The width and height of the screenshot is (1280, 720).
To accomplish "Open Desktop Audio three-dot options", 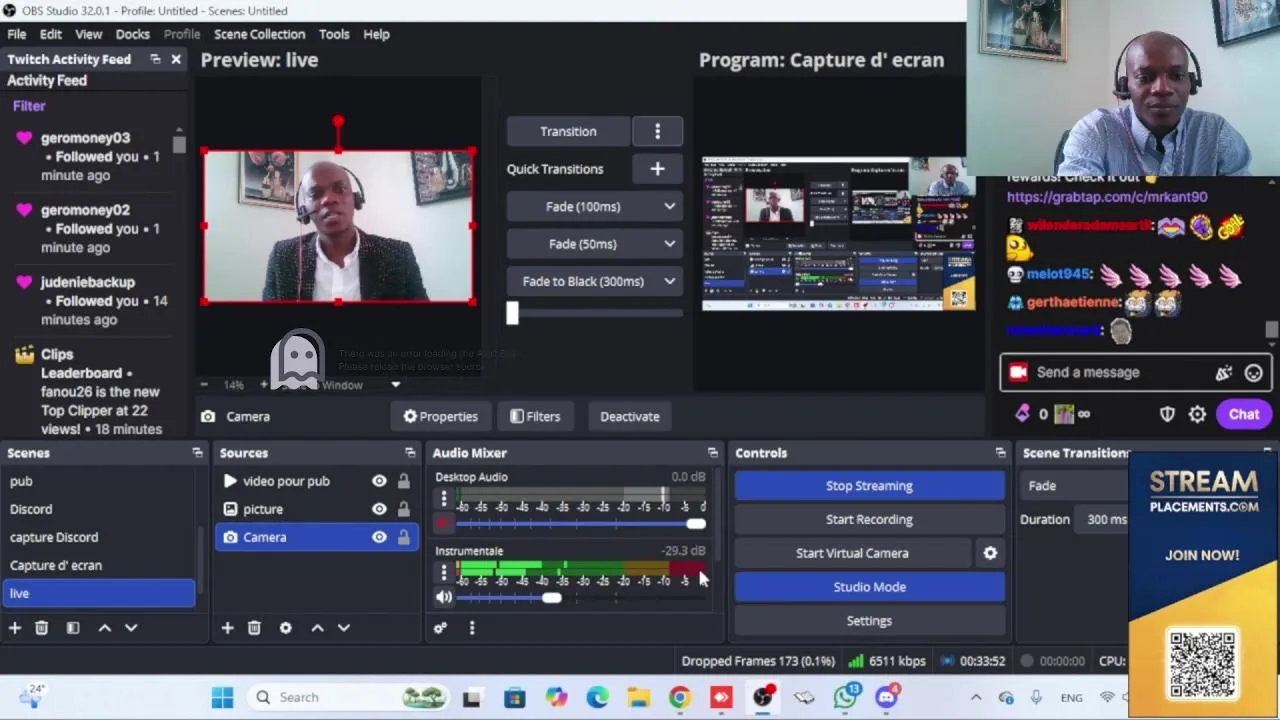I will coord(444,498).
